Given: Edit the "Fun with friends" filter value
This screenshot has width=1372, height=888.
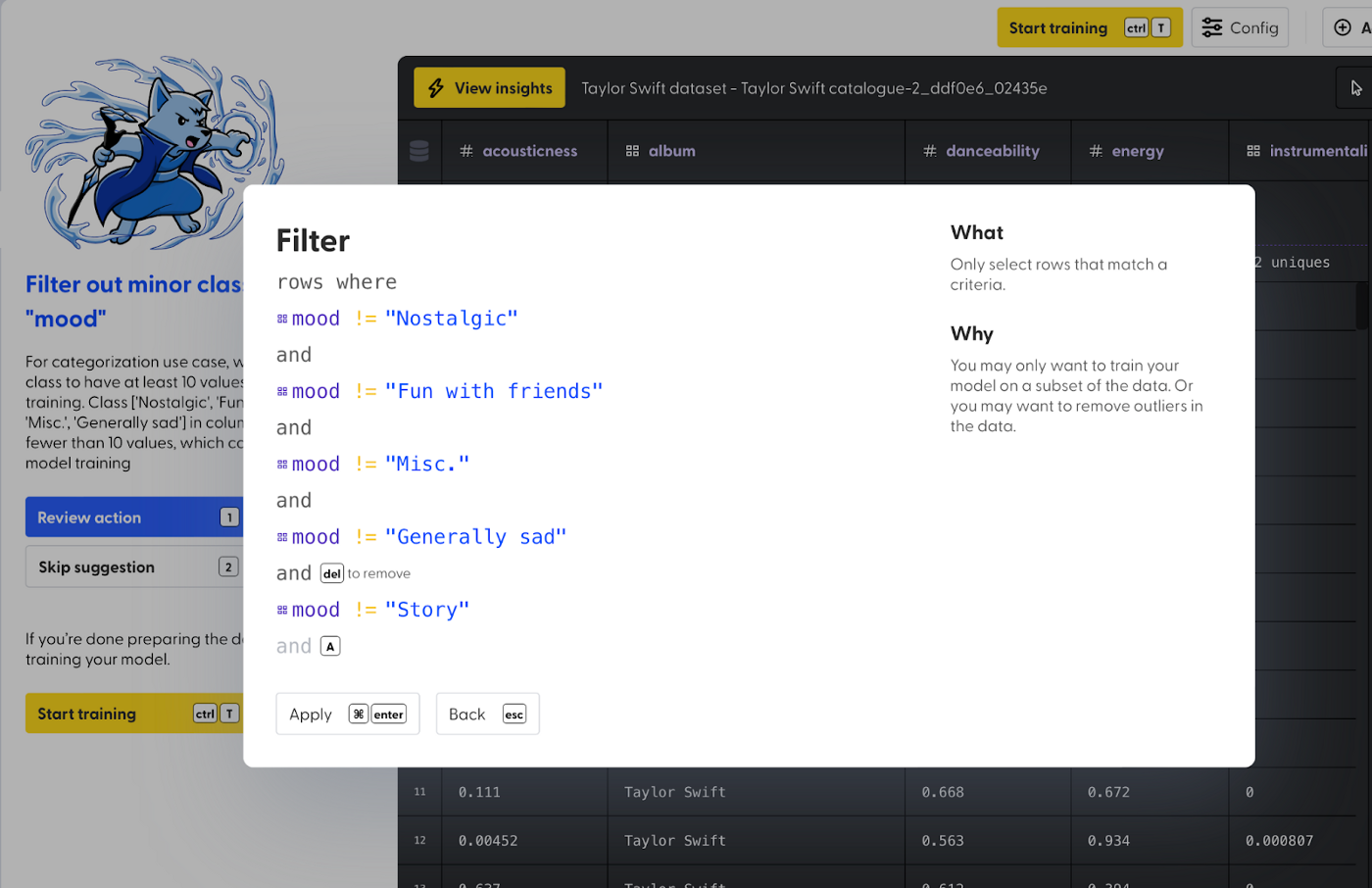Looking at the screenshot, I should [x=494, y=391].
